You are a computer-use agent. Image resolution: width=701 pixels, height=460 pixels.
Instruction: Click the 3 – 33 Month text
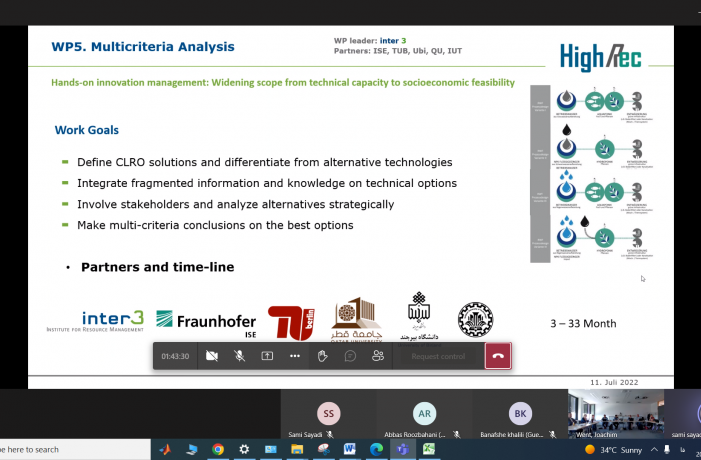[x=583, y=323]
